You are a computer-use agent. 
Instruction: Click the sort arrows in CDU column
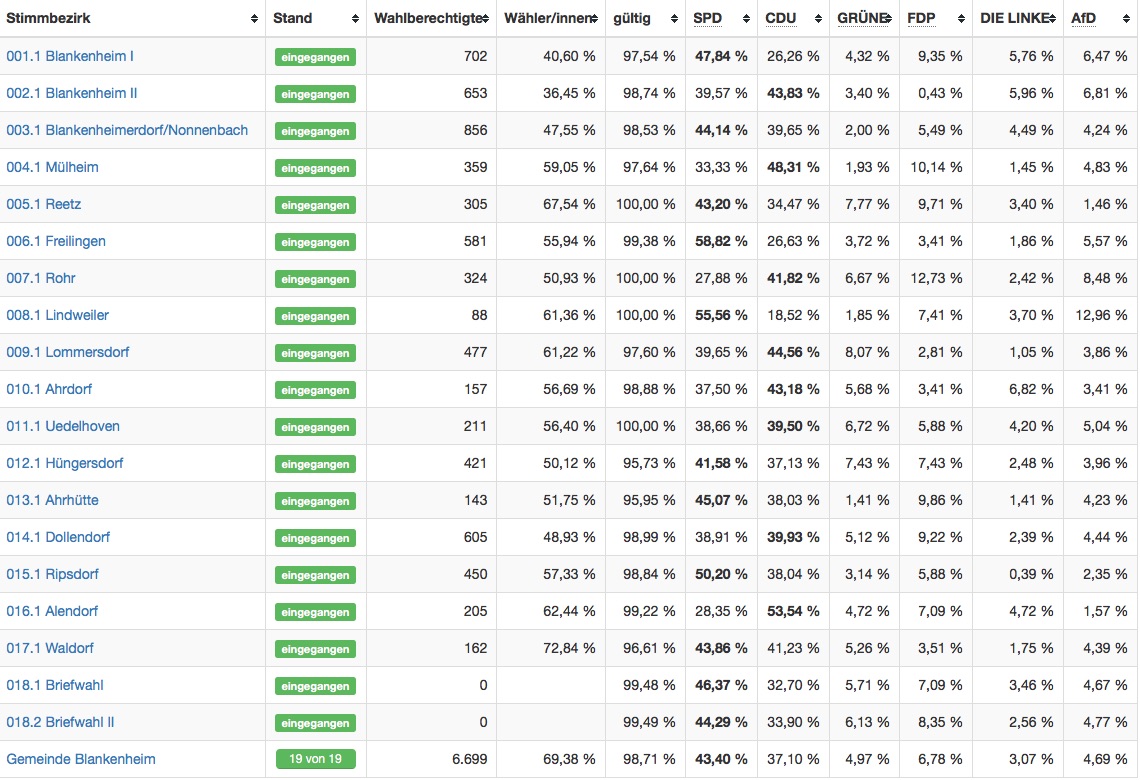pos(817,19)
